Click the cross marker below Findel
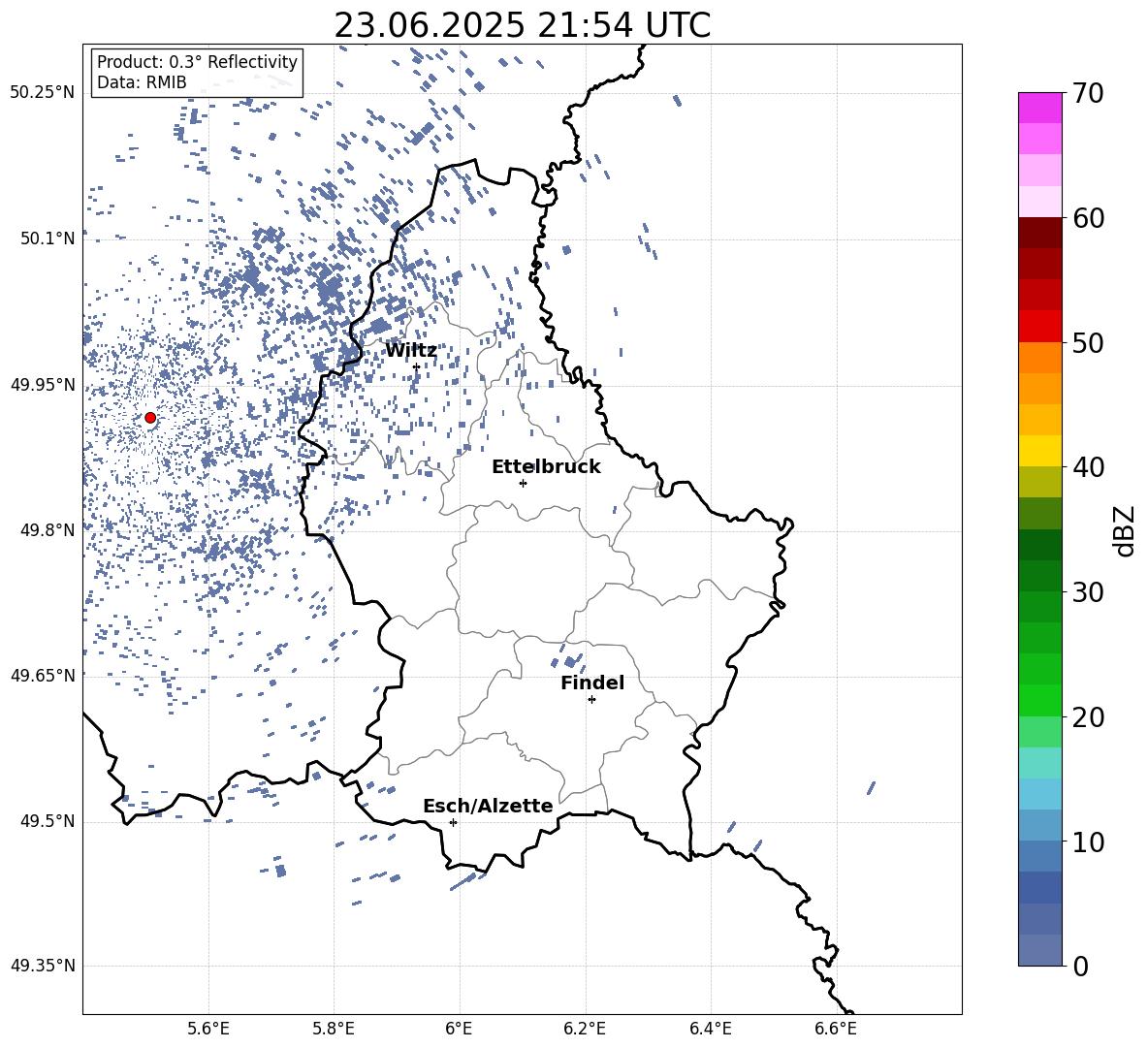 591,700
